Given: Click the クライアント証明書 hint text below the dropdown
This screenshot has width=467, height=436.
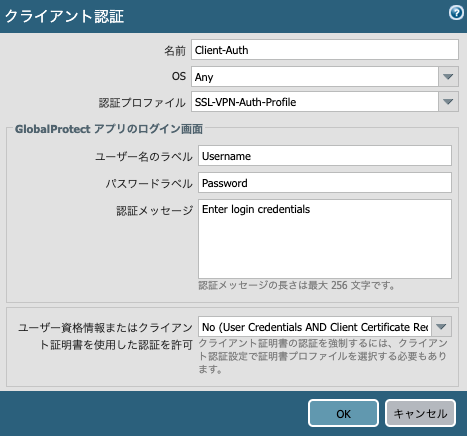Looking at the screenshot, I should pos(323,356).
